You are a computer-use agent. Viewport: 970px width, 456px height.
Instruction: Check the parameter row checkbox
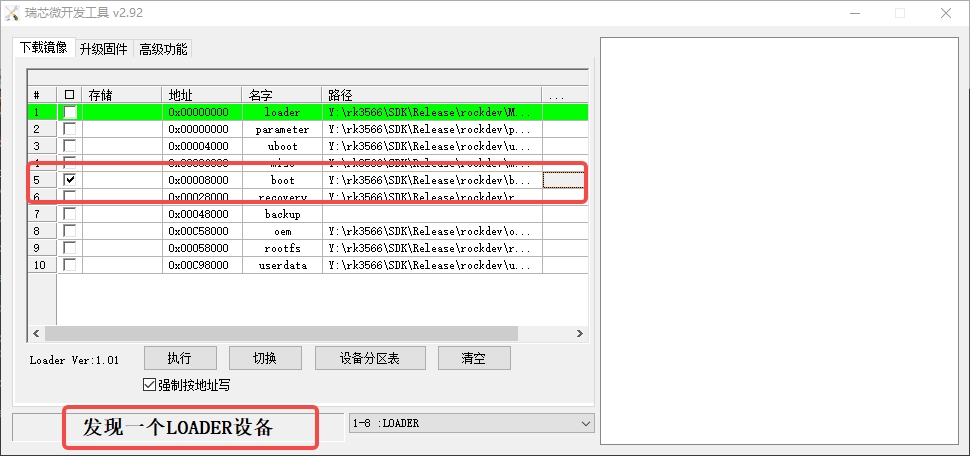click(70, 129)
